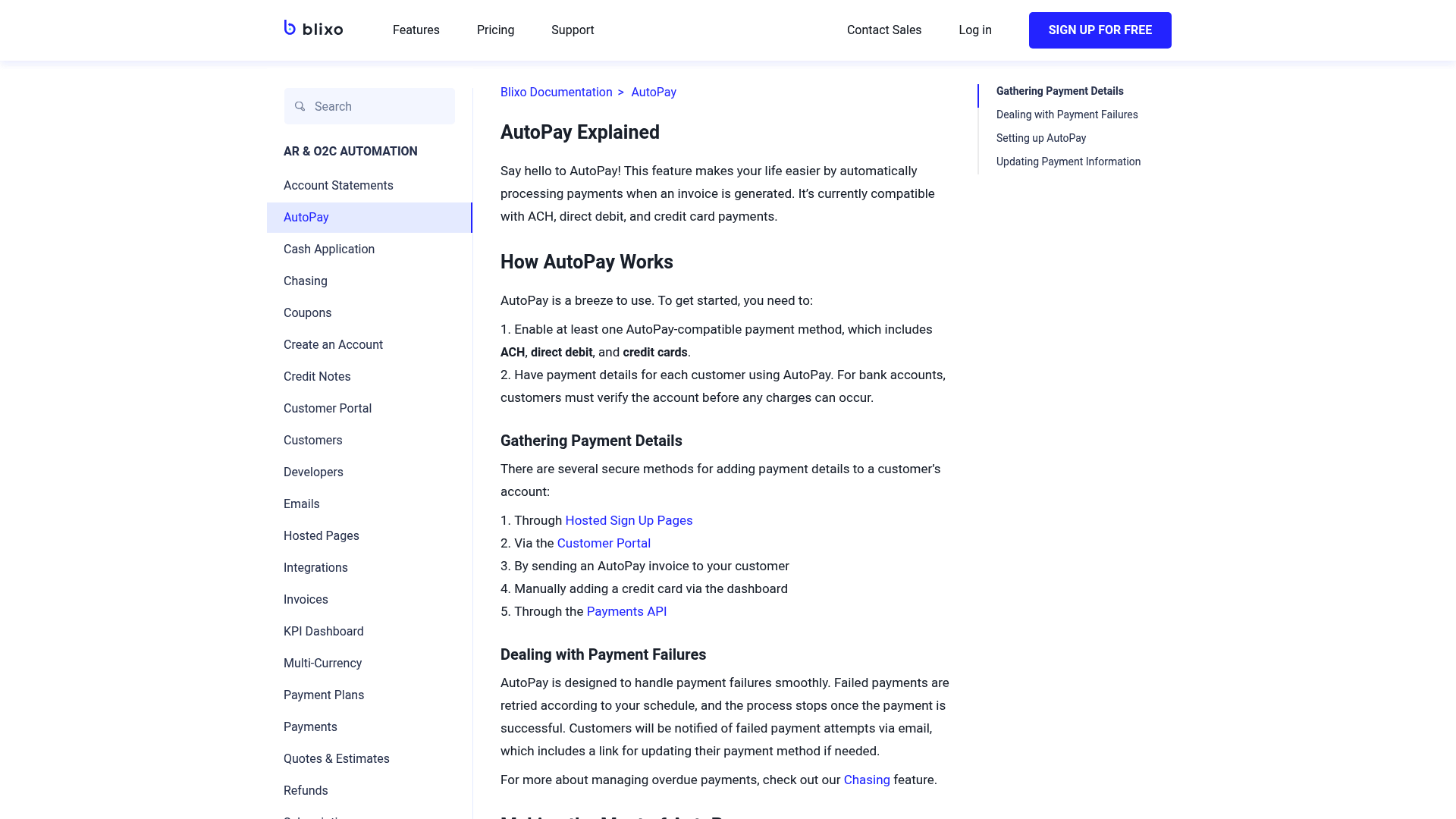Click the Blixo logo
1456x819 pixels.
point(313,29)
